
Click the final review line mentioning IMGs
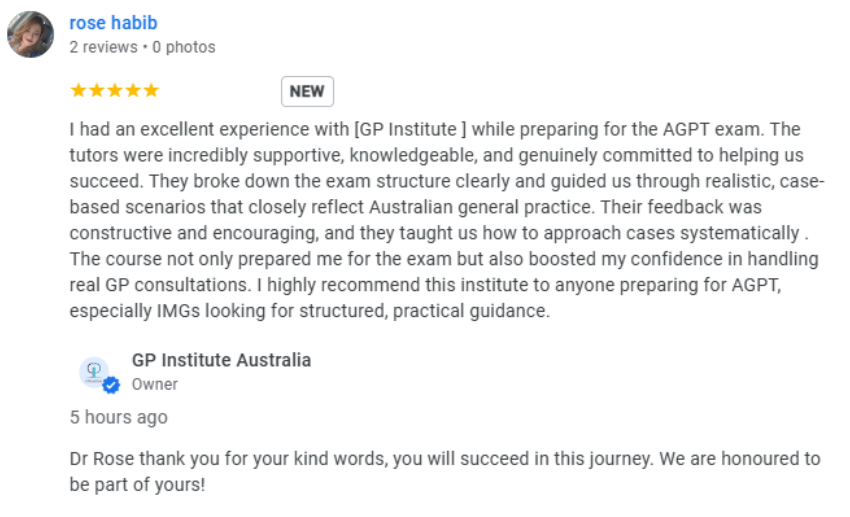pyautogui.click(x=310, y=311)
